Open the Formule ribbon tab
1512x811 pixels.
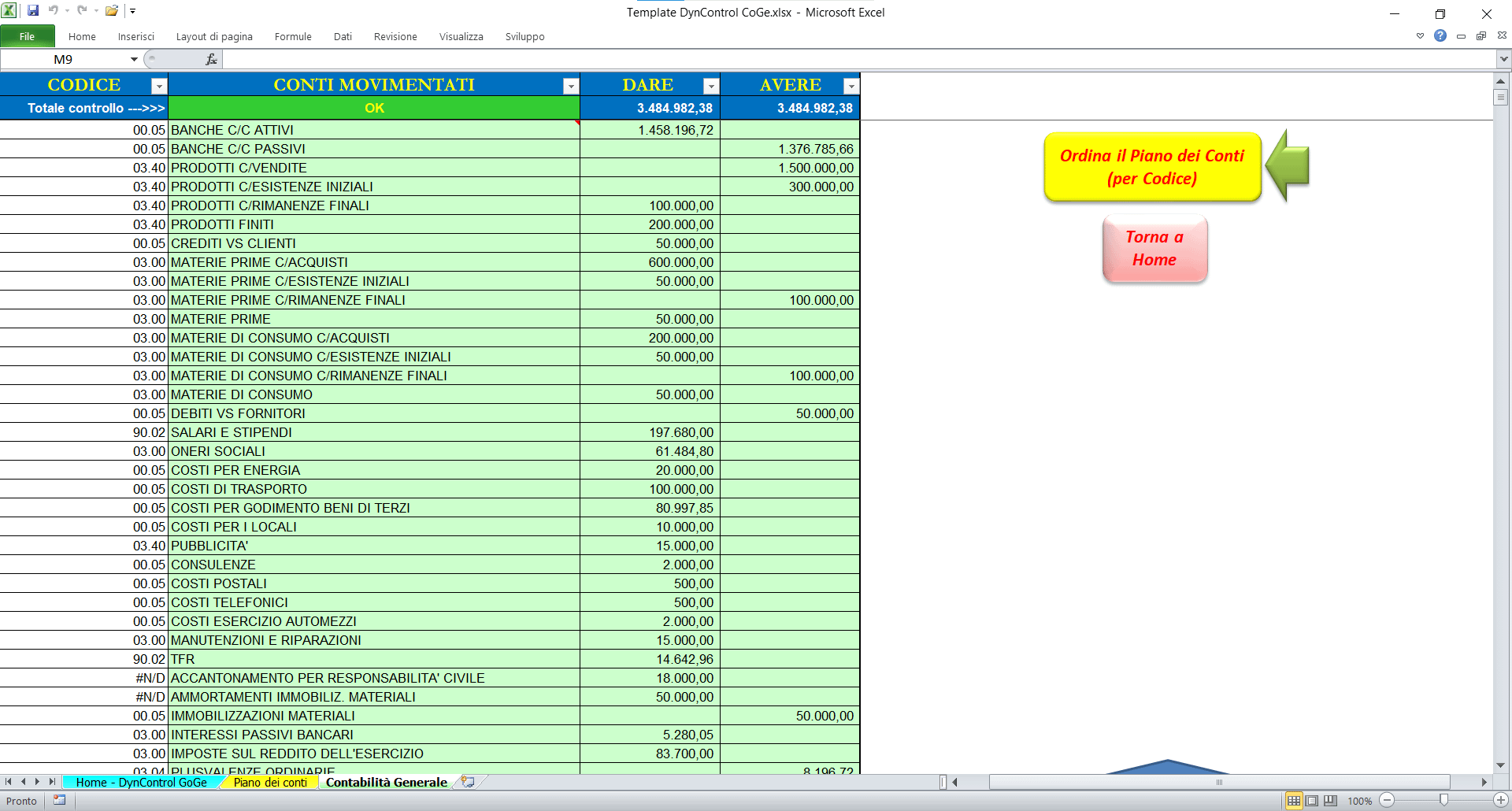293,36
